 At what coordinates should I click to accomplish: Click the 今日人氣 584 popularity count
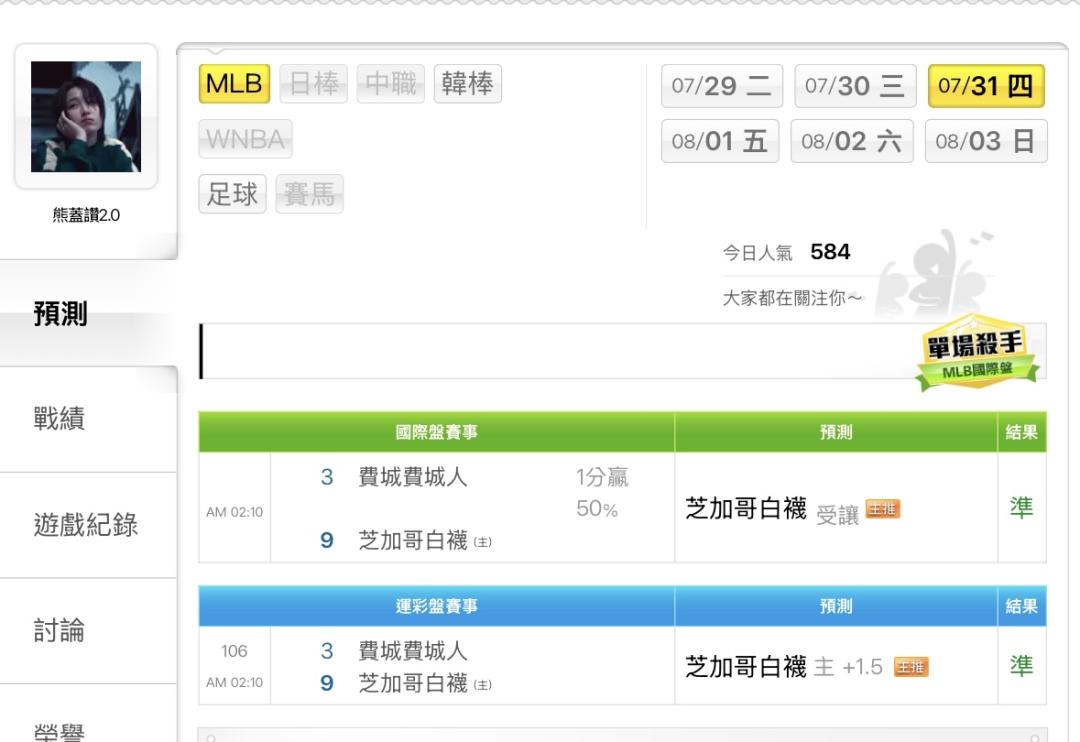tap(786, 252)
